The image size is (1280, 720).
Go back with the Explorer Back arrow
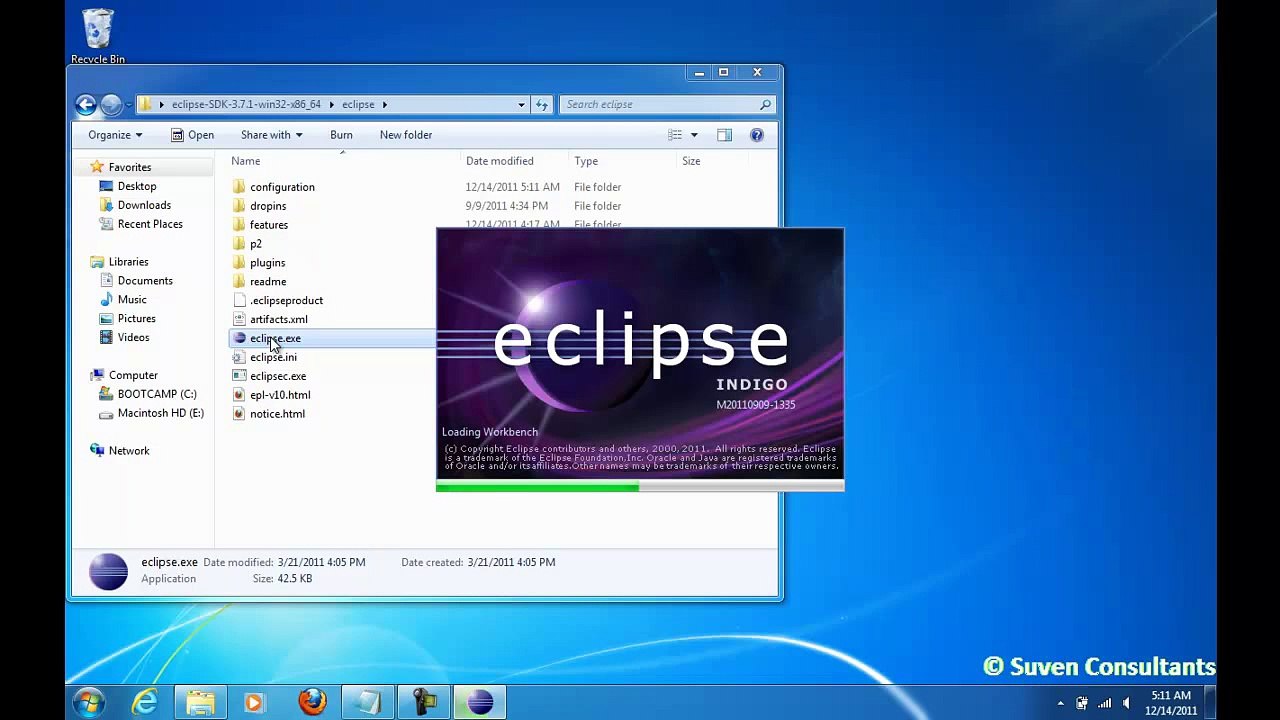[86, 104]
